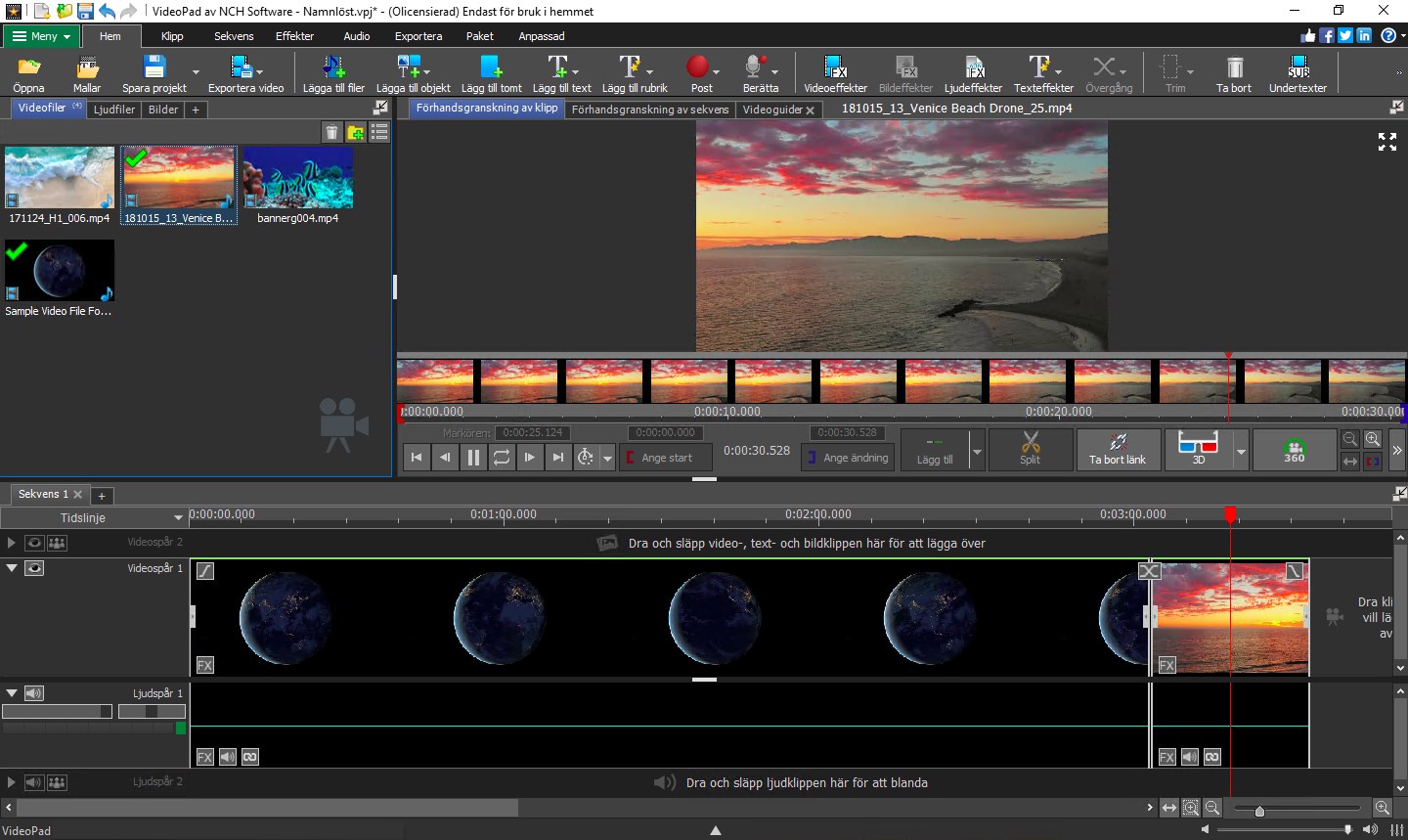Expand the Lägg till dropdown arrow
The image size is (1408, 840).
pos(976,452)
